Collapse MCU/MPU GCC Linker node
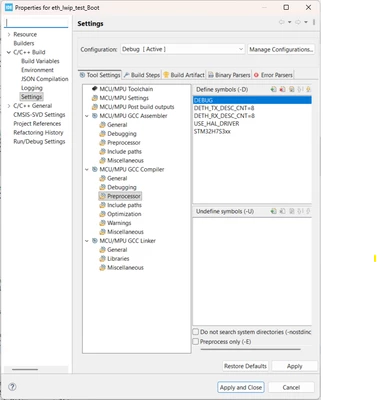Screen dimensions: 377x400 tap(87, 241)
